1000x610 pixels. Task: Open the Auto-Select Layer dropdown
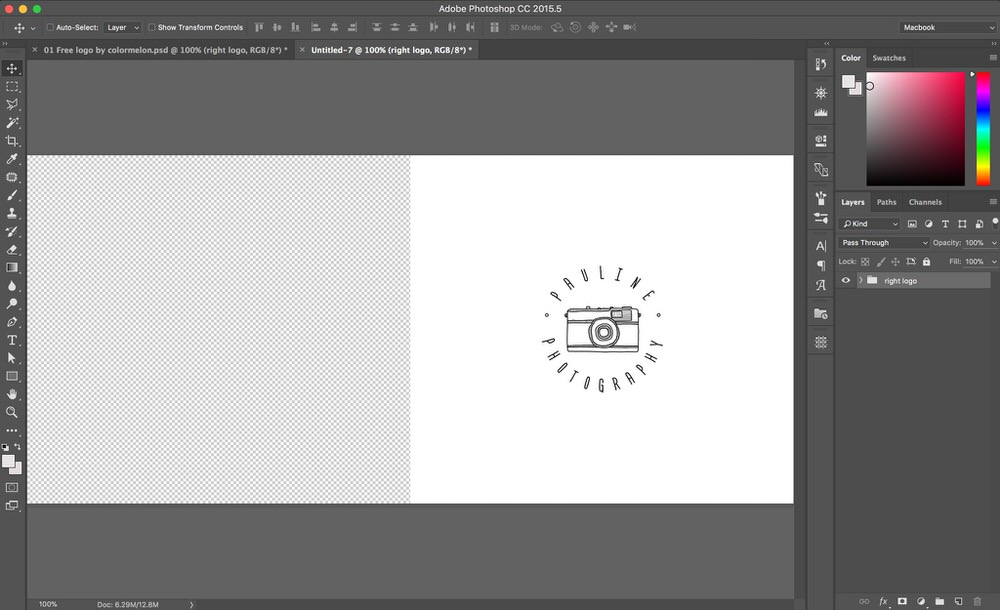122,27
